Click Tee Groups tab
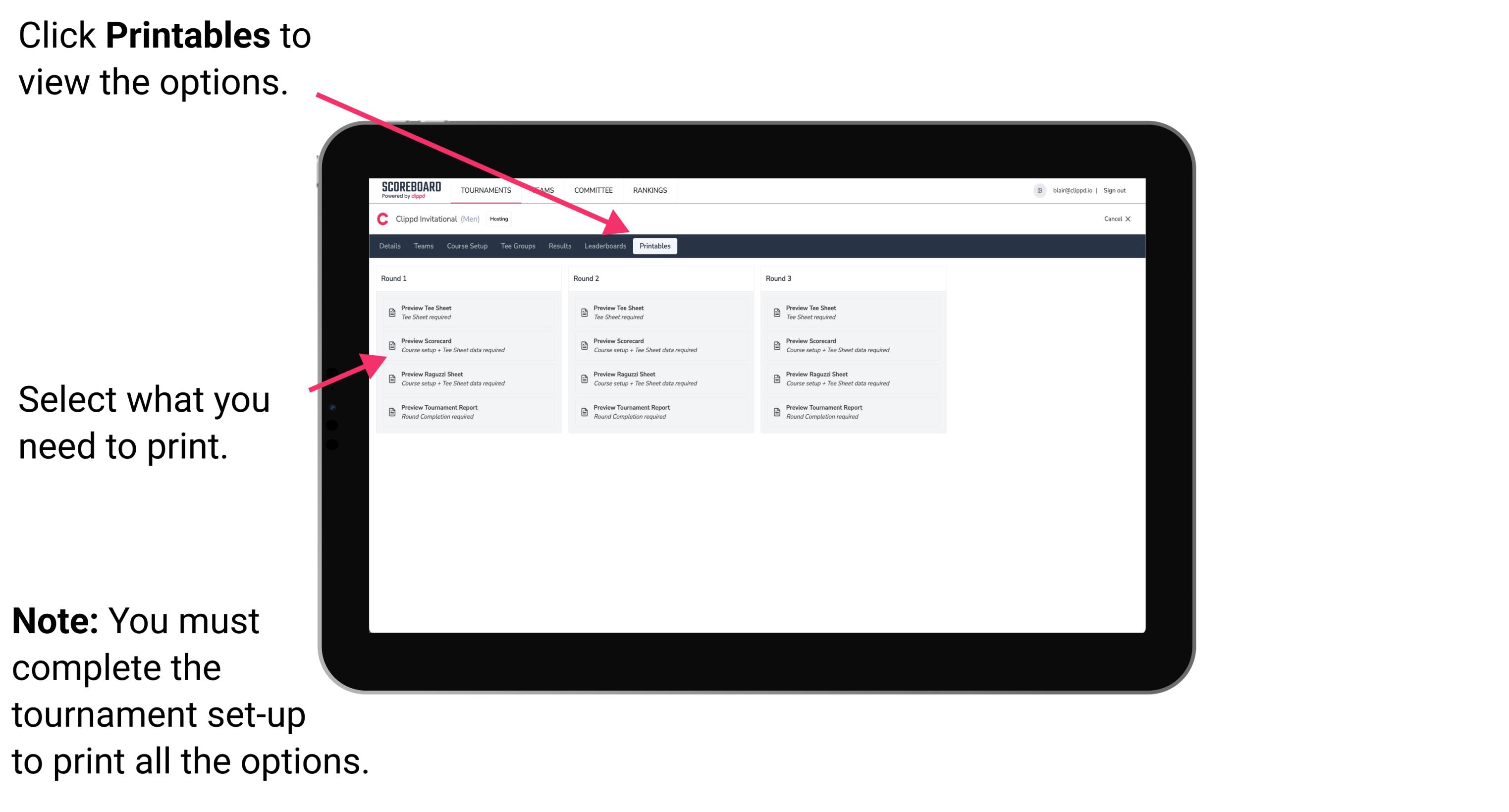The width and height of the screenshot is (1509, 812). click(517, 246)
